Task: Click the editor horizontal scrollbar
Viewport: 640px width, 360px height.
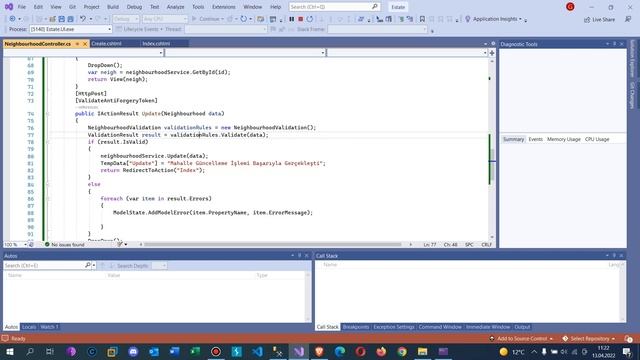Action: (273, 244)
